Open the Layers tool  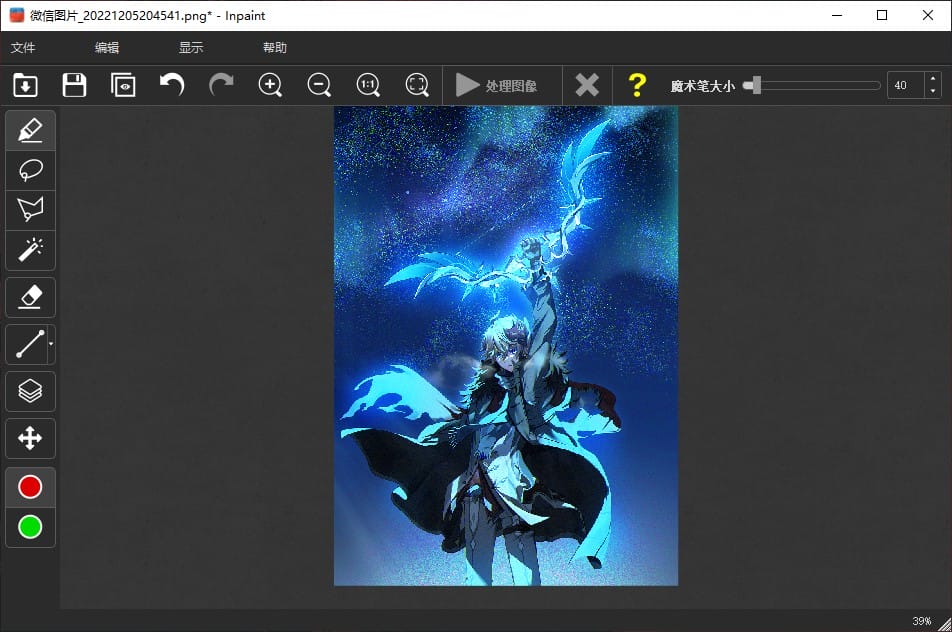point(30,391)
